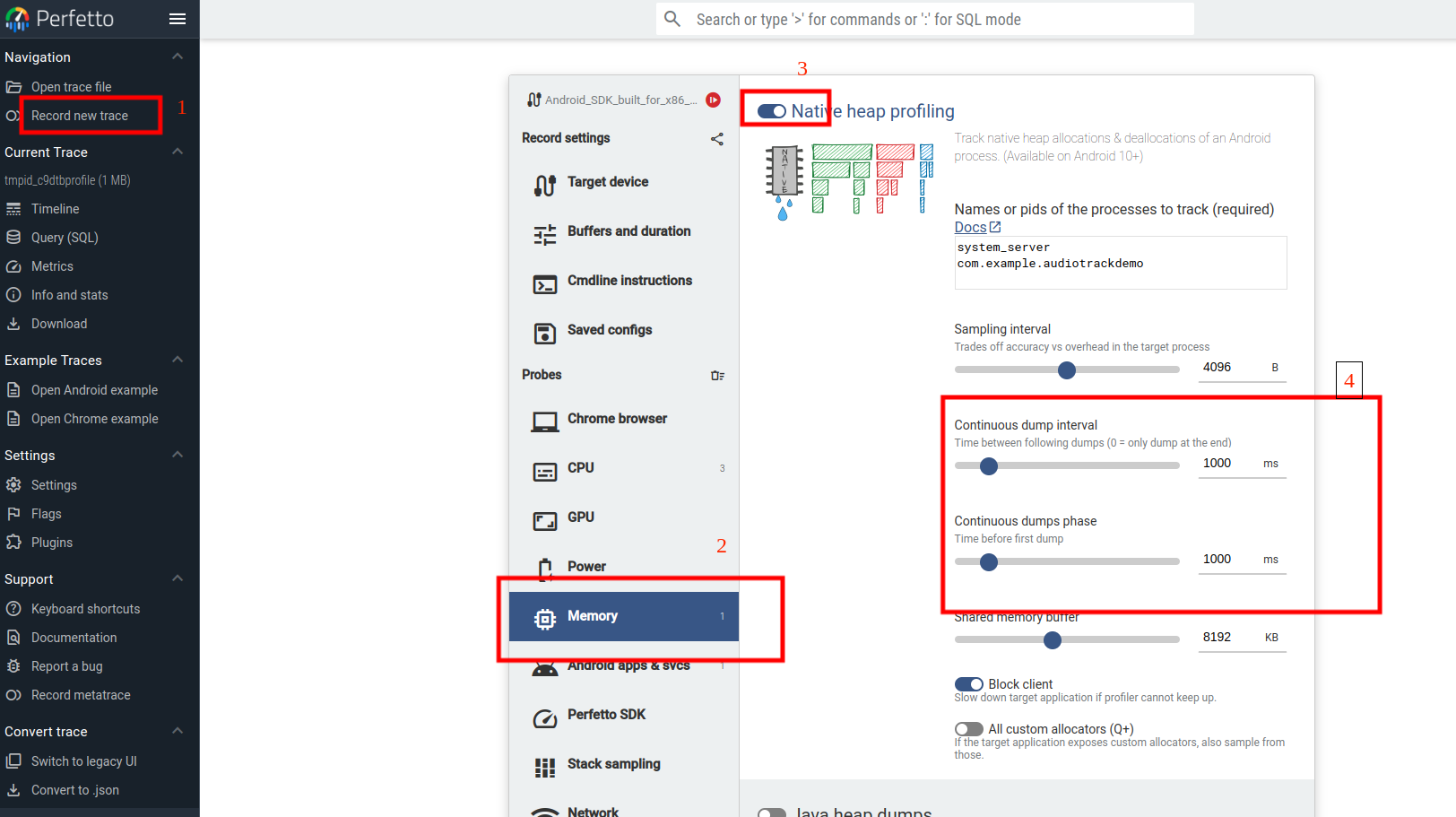Toggle the Block client switch
1456x817 pixels.
pyautogui.click(x=969, y=684)
